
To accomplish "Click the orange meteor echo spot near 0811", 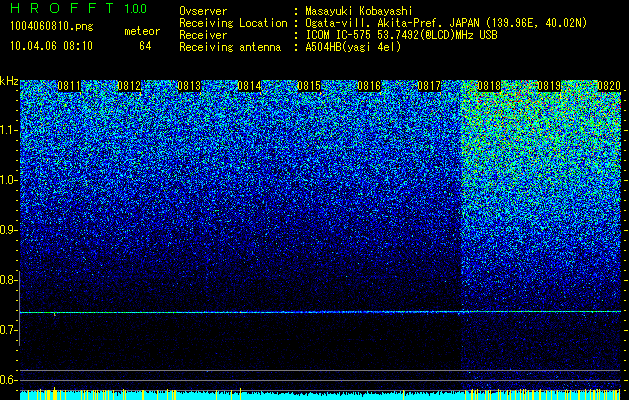I will (x=55, y=315).
